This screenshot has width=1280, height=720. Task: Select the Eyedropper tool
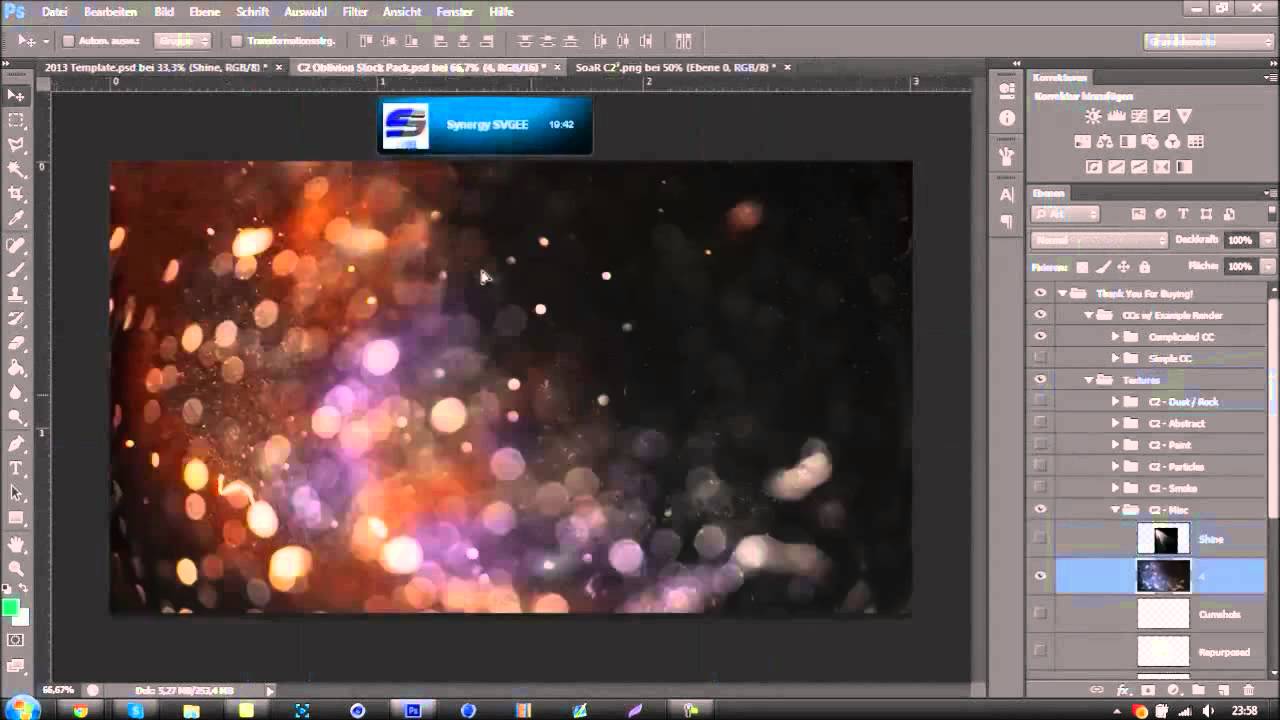tap(16, 219)
